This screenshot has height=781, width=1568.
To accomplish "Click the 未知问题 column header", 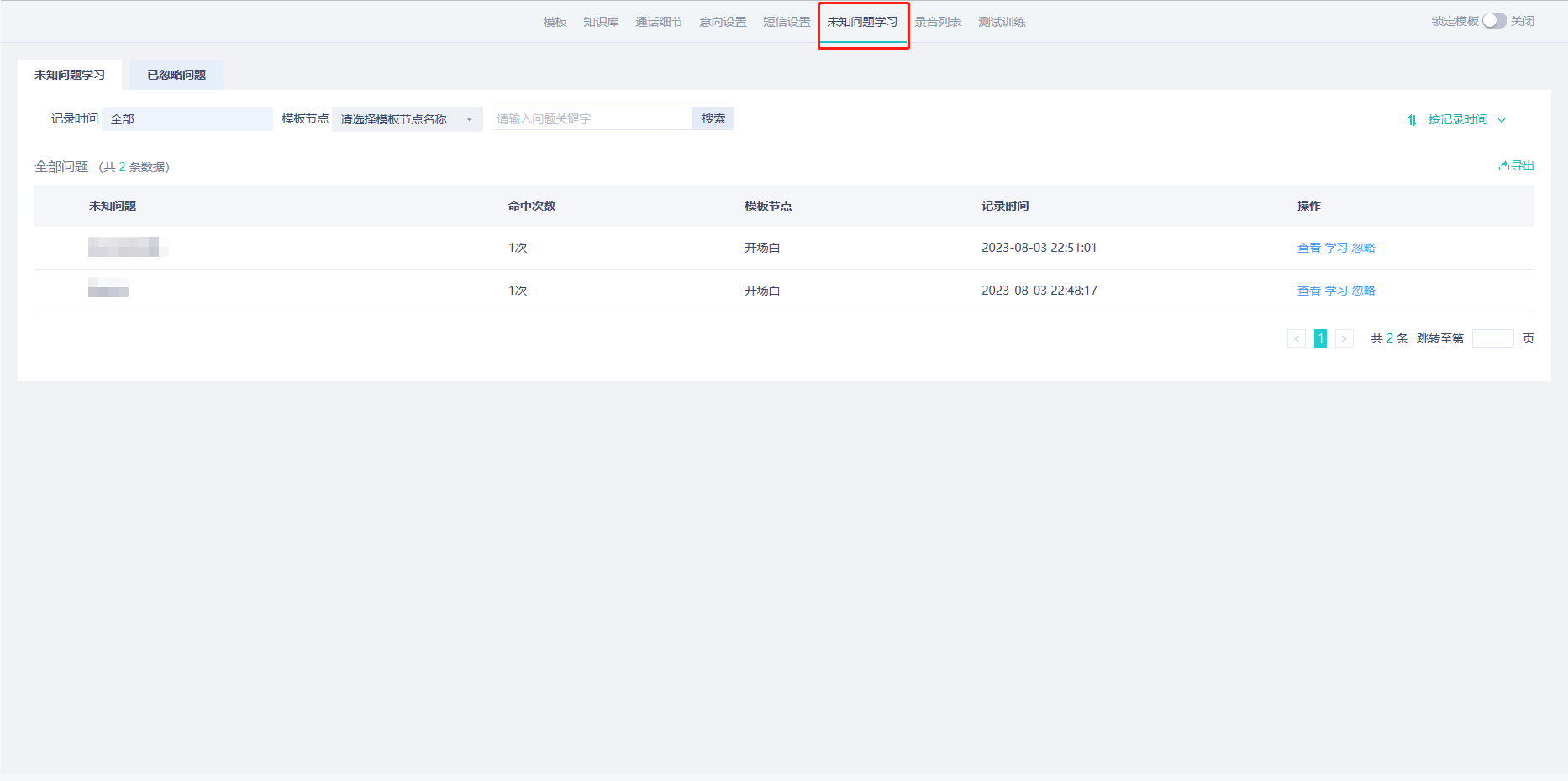I will coord(113,206).
